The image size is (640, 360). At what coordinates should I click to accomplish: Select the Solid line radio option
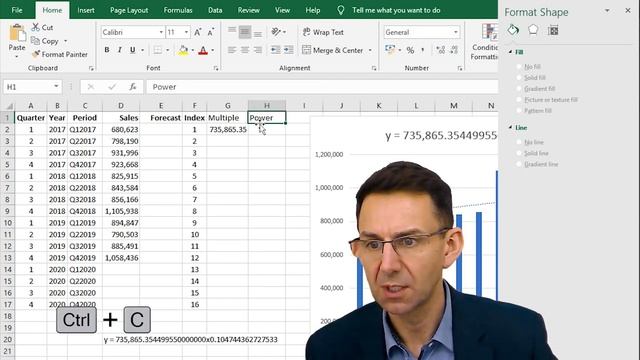(519, 153)
